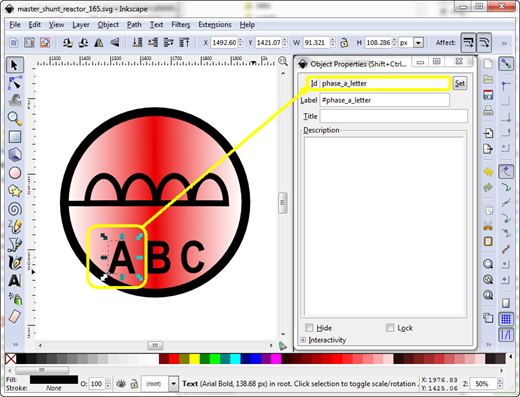Click the Label input field
This screenshot has height=397, width=520.
click(384, 100)
